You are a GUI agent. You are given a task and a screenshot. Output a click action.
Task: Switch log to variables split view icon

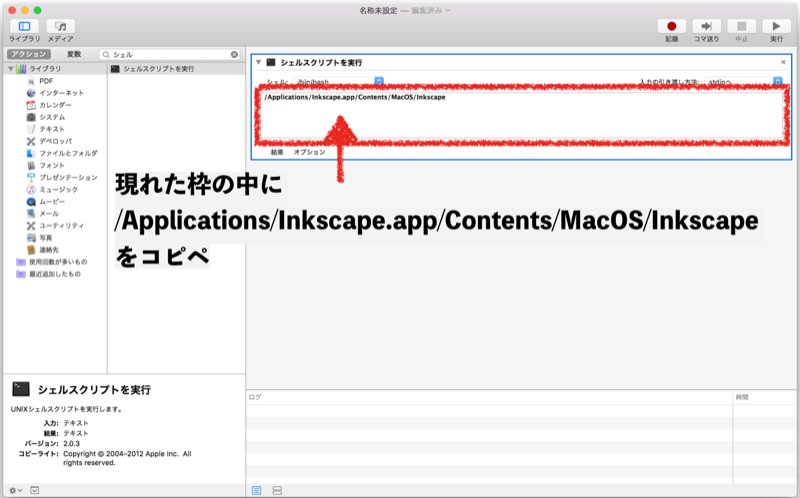[277, 490]
